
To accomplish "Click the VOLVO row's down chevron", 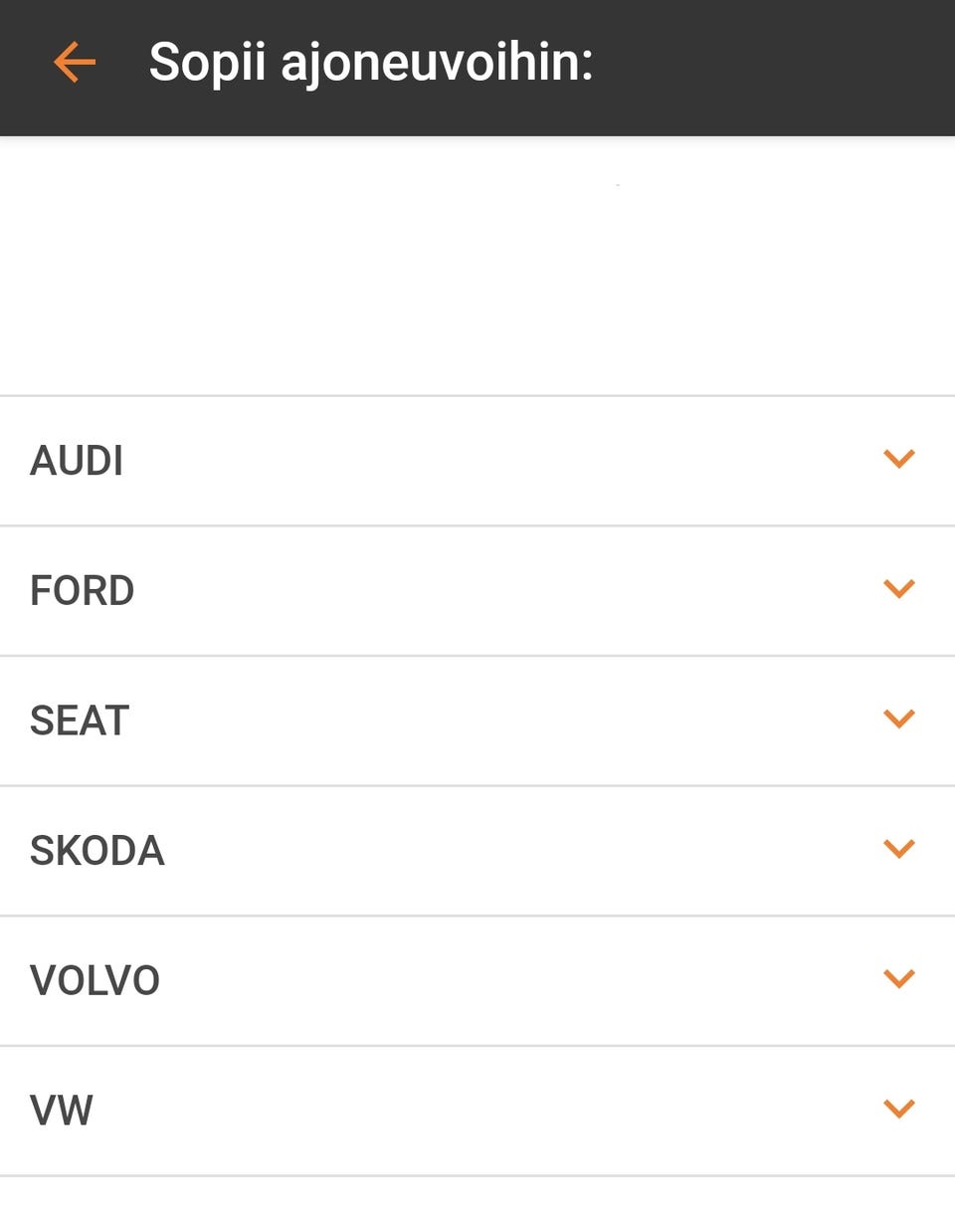I will coord(898,979).
